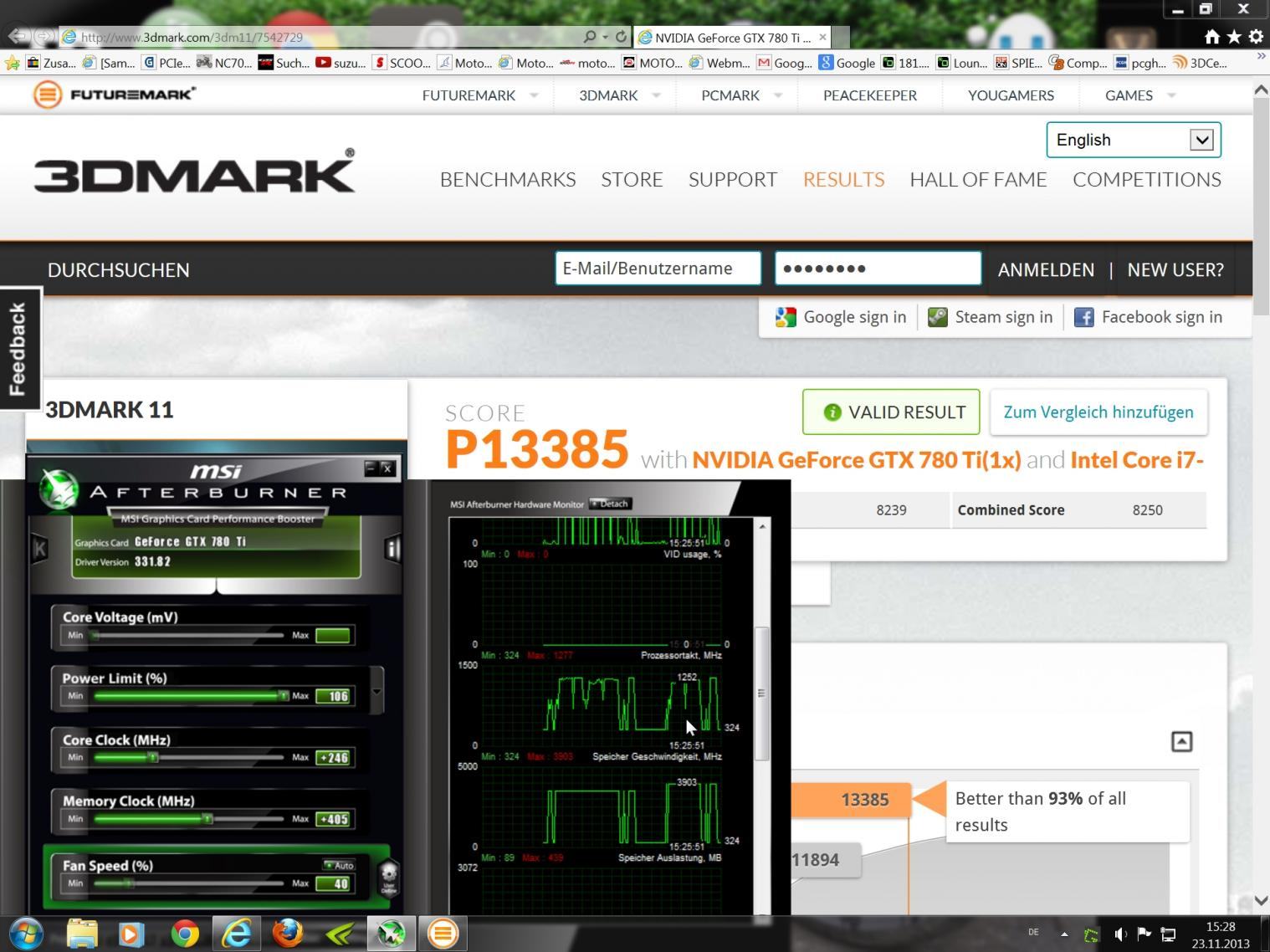
Task: Click the Fan Speed User Define button
Action: coord(389,878)
